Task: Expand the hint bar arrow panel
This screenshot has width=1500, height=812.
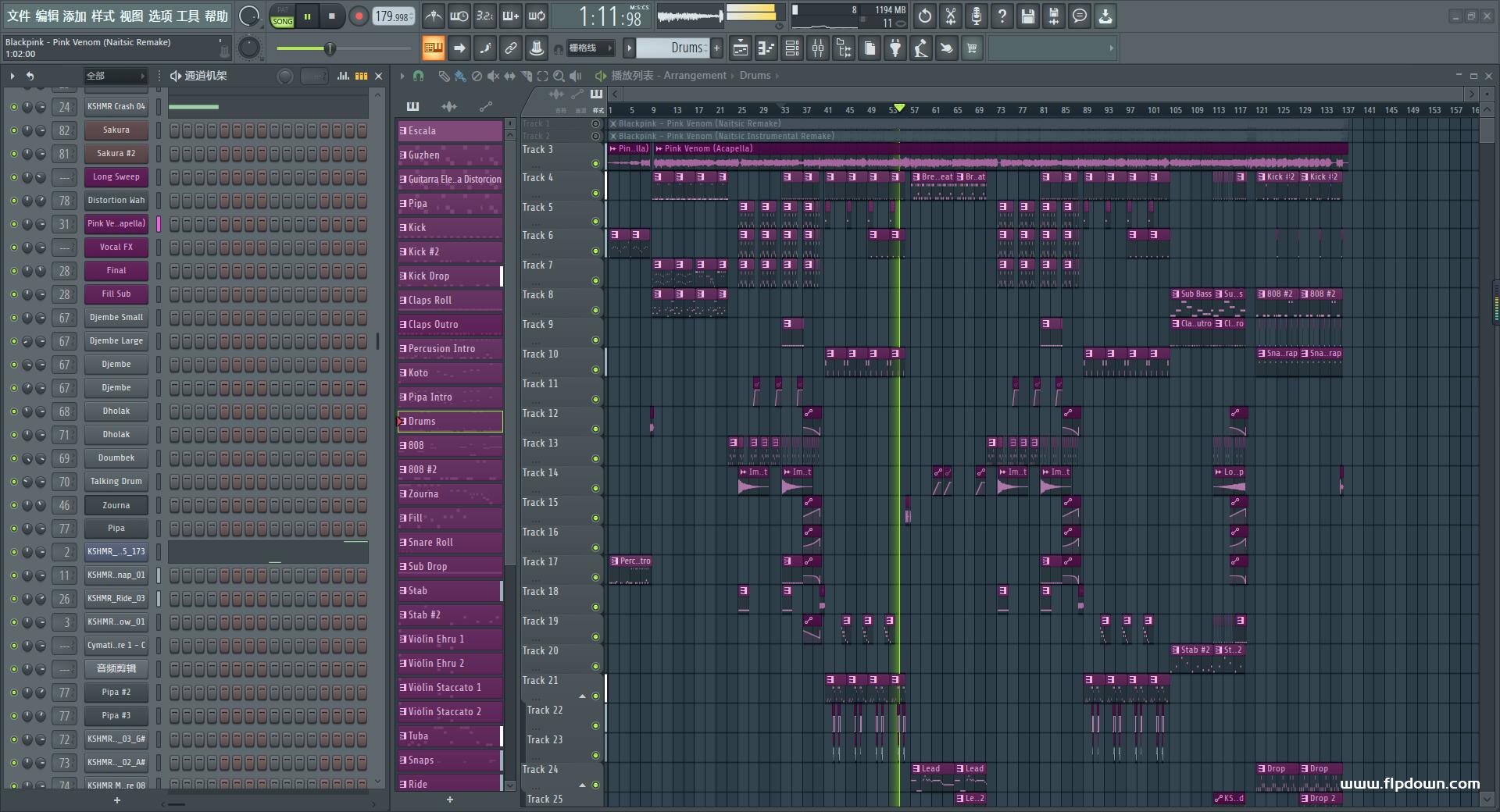Action: (1111, 48)
